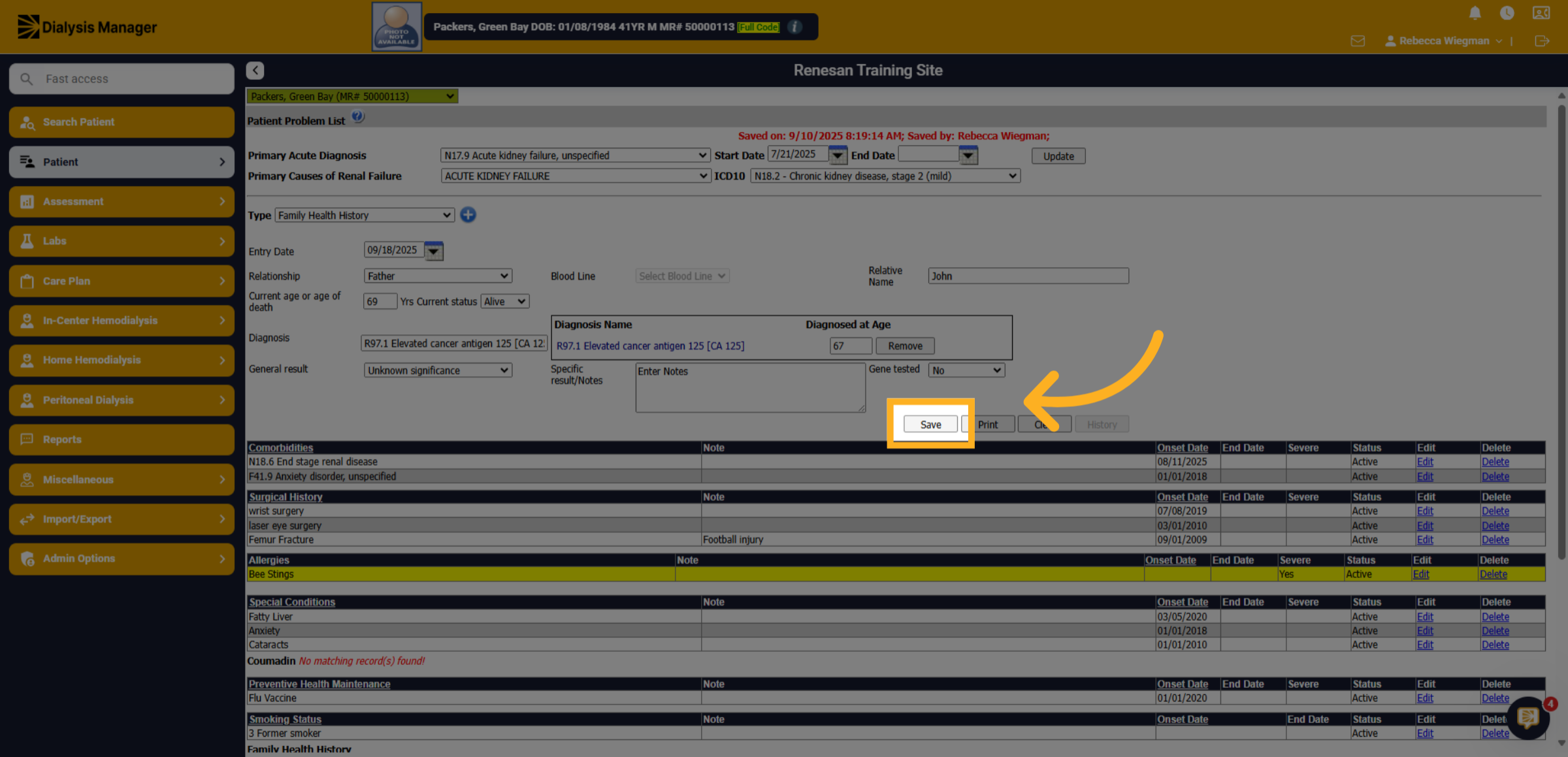Open the General result dropdown

[x=438, y=370]
